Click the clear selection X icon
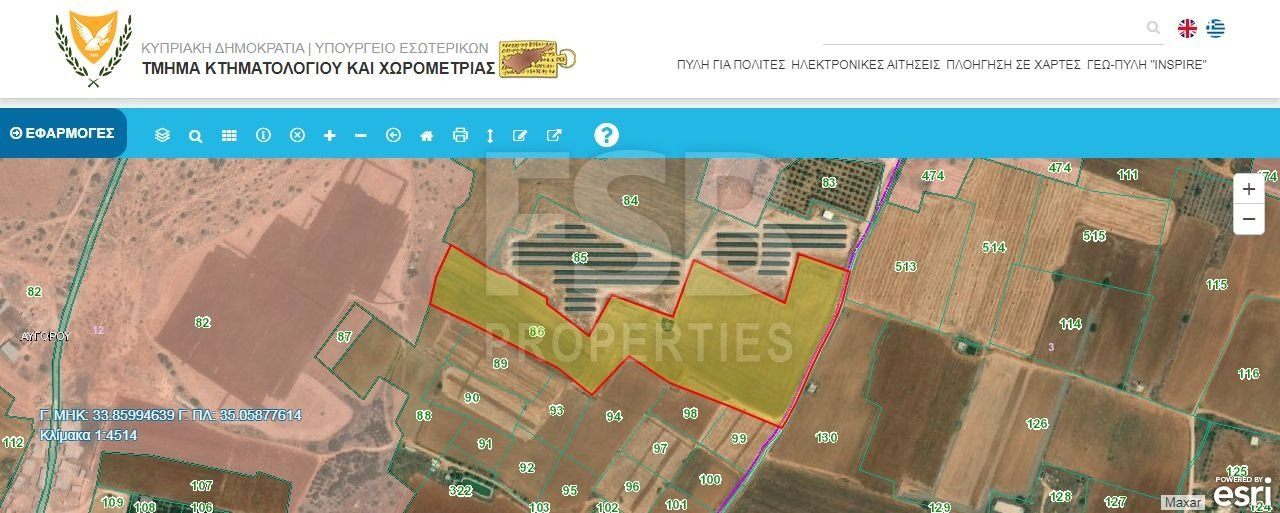The width and height of the screenshot is (1280, 513). (297, 135)
